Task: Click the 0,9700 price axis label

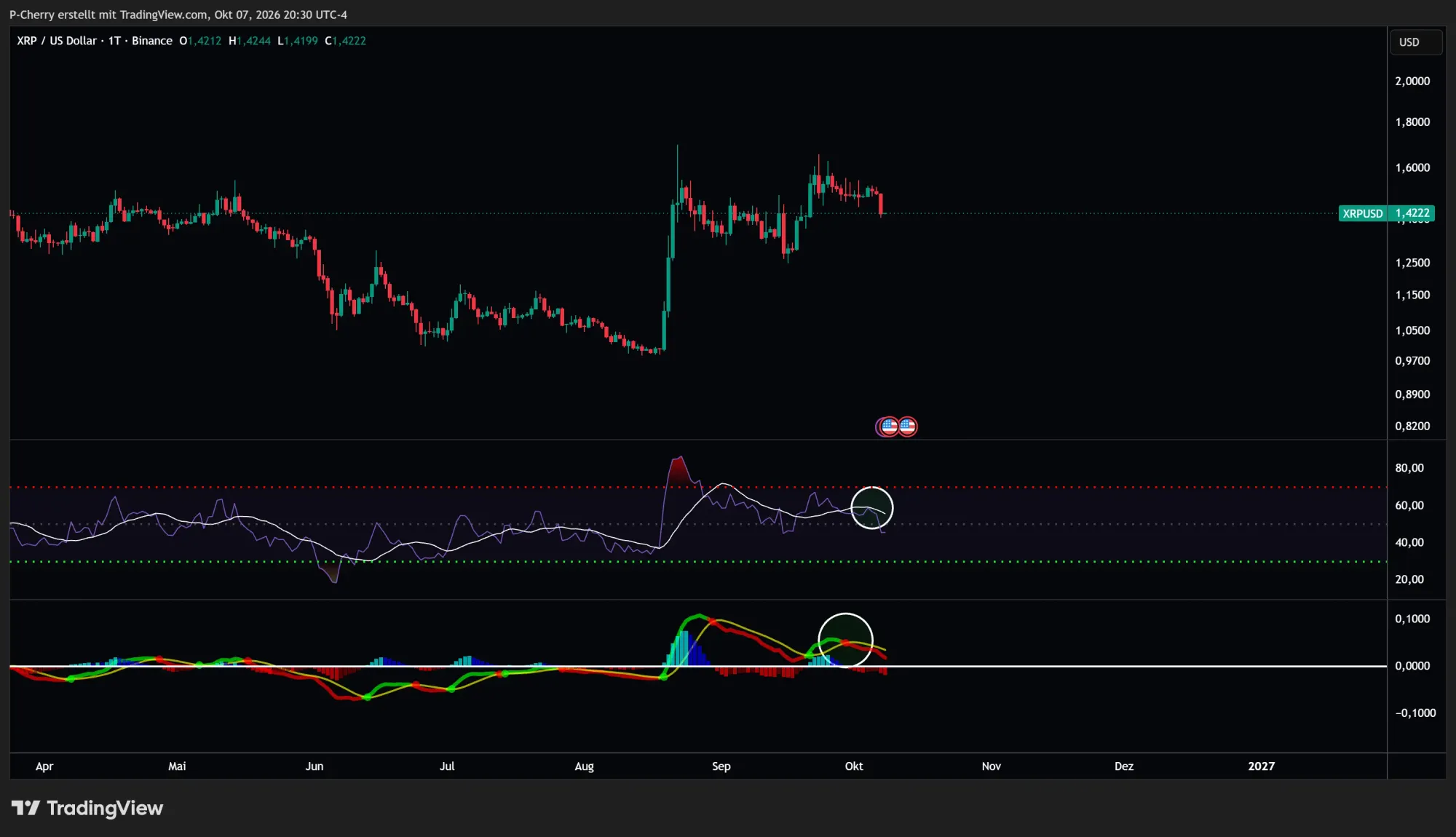Action: coord(1412,361)
